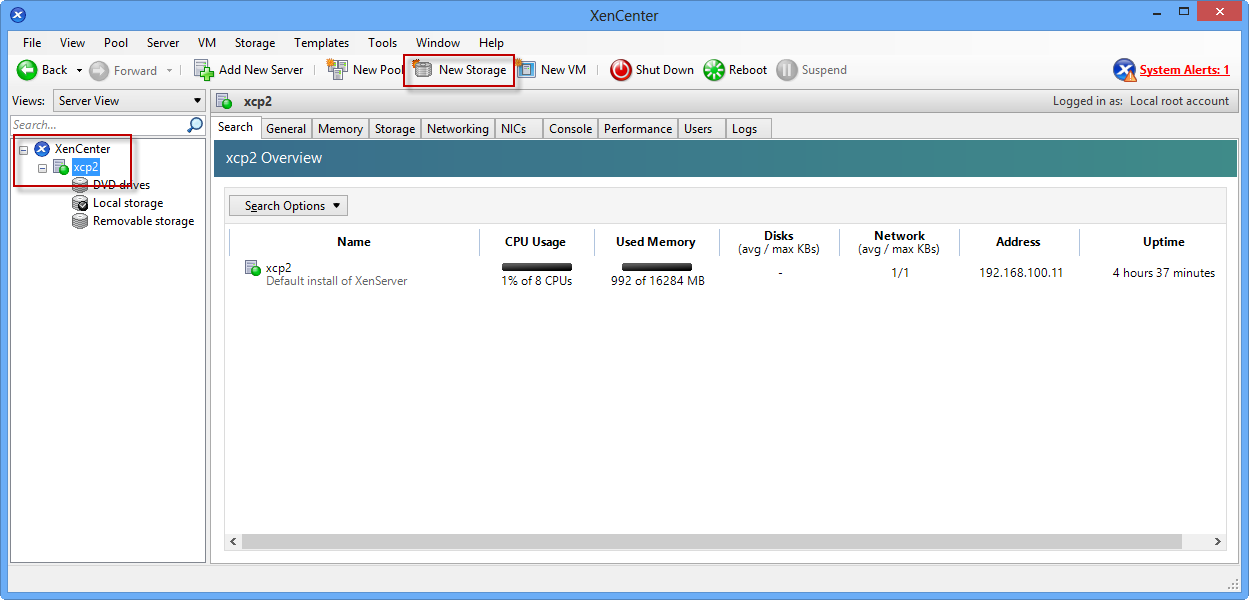Click the xcp2 server icon in tree
Screen dimensions: 1249x600
point(61,167)
